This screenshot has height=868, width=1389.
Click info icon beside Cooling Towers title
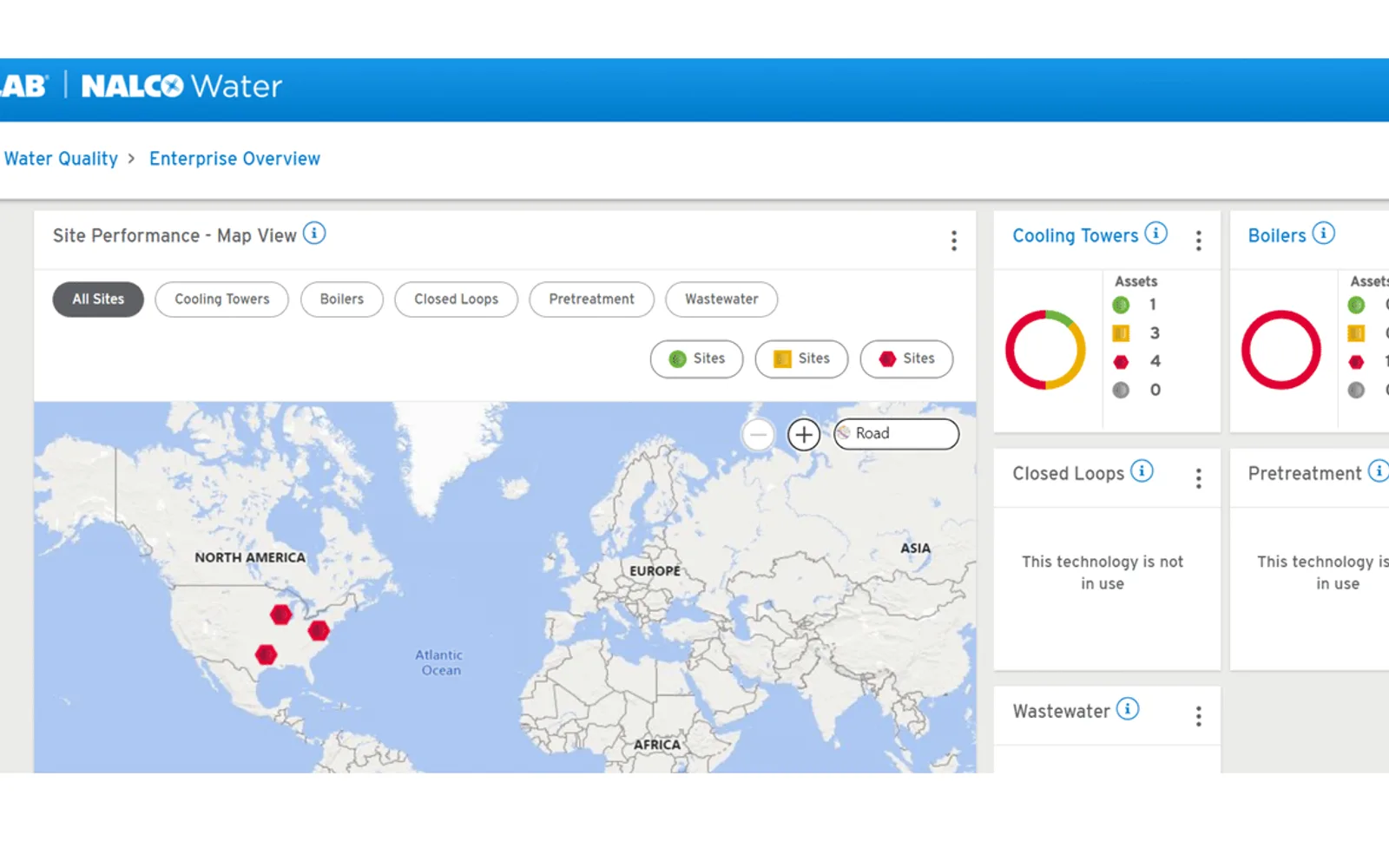[x=1155, y=233]
